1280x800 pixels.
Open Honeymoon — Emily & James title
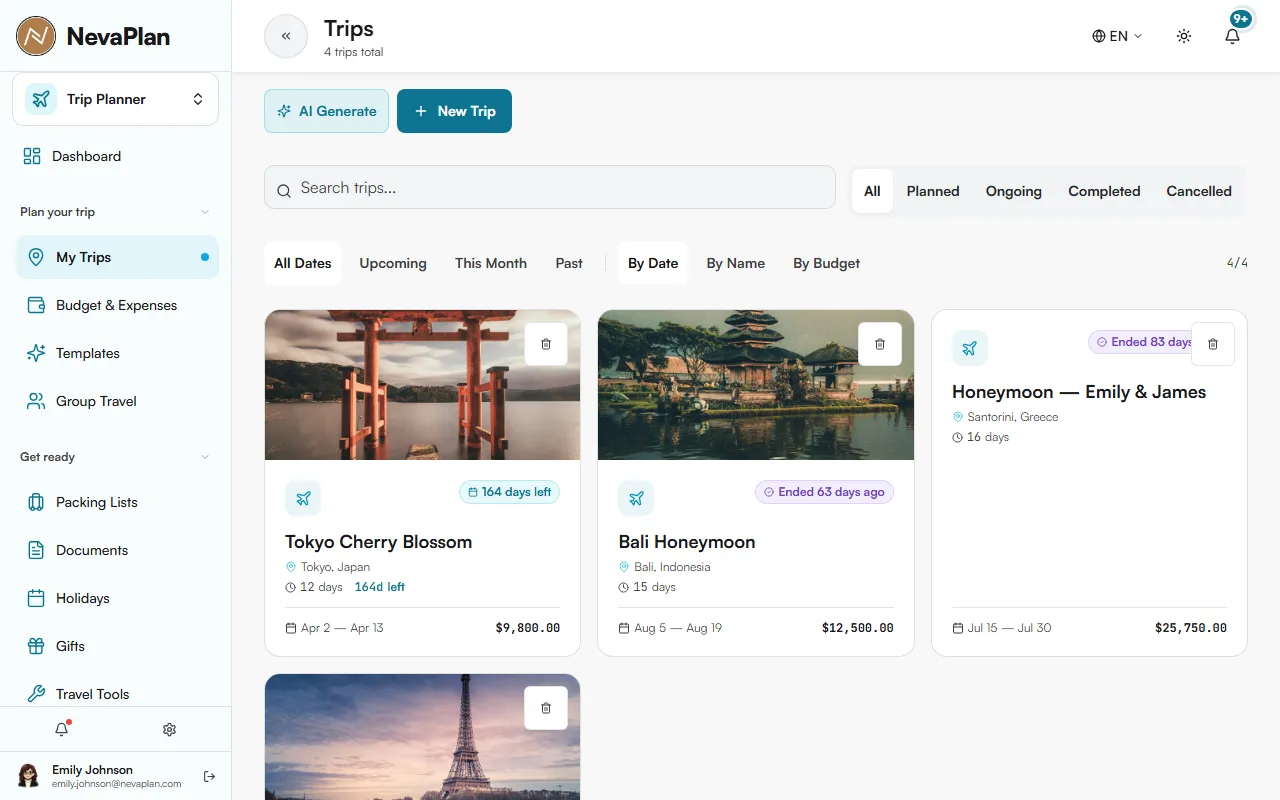tap(1079, 392)
